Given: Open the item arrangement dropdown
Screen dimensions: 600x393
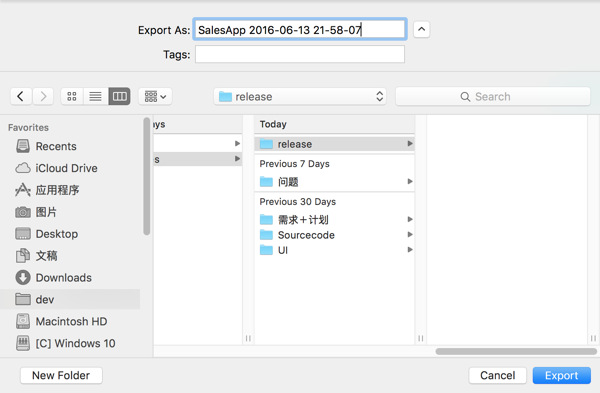Looking at the screenshot, I should (x=155, y=96).
